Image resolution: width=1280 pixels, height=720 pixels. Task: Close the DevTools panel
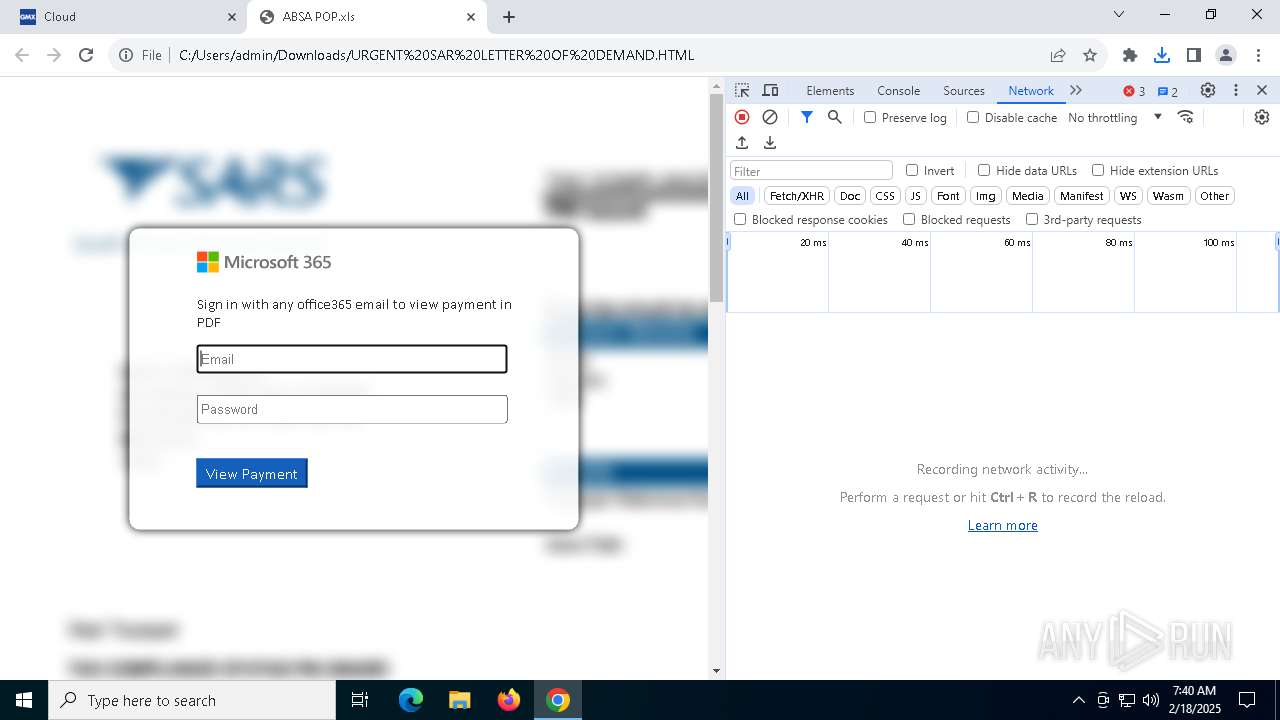tap(1262, 90)
